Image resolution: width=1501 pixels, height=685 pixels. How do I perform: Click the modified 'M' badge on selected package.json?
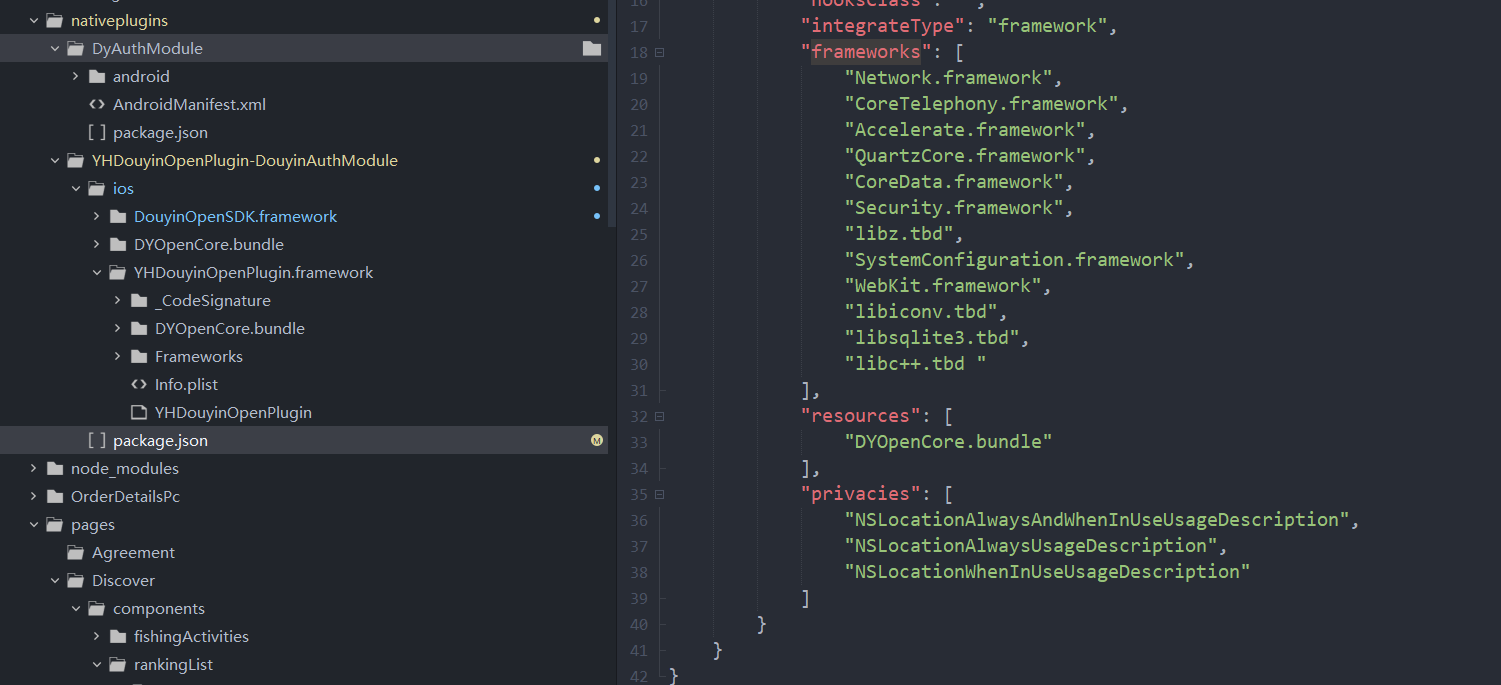coord(597,440)
